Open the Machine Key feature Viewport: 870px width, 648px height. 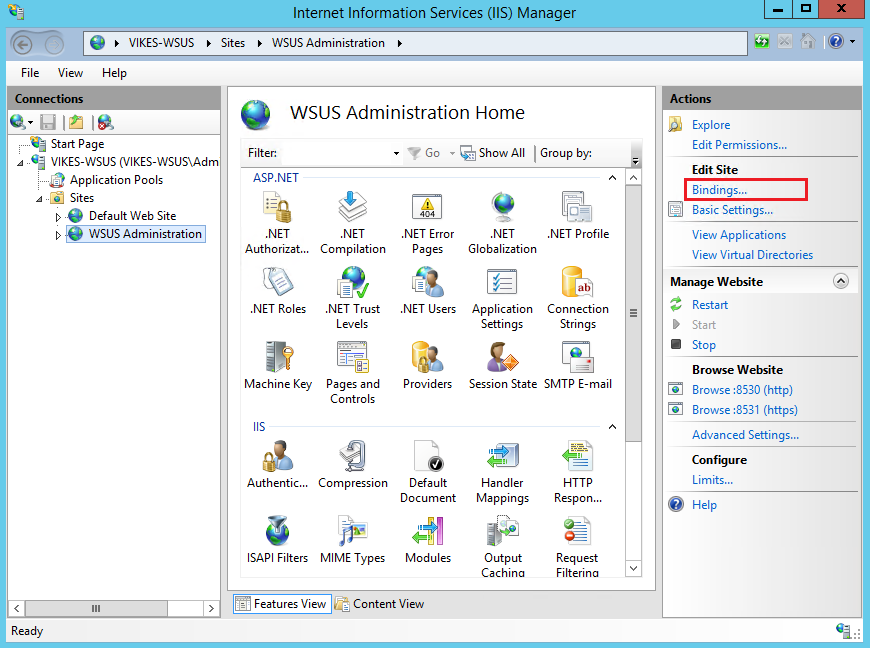click(277, 358)
